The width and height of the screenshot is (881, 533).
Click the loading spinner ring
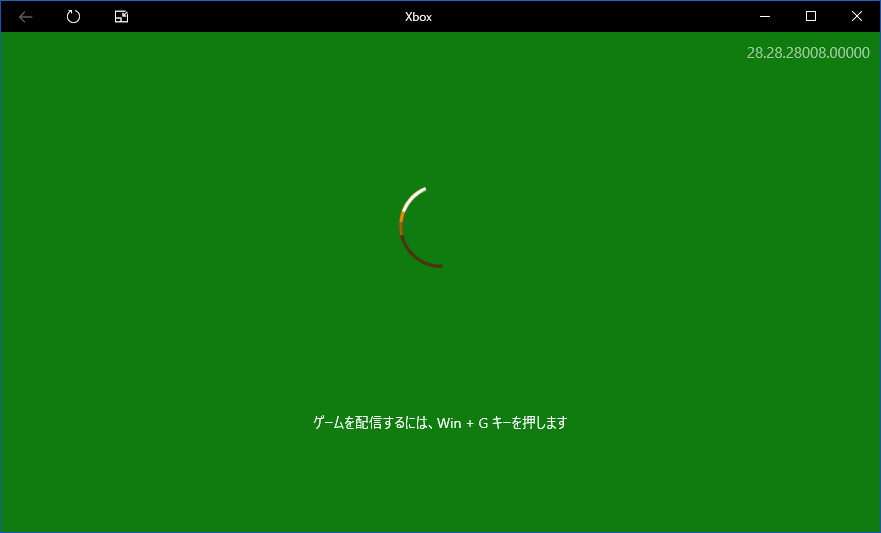(x=421, y=227)
